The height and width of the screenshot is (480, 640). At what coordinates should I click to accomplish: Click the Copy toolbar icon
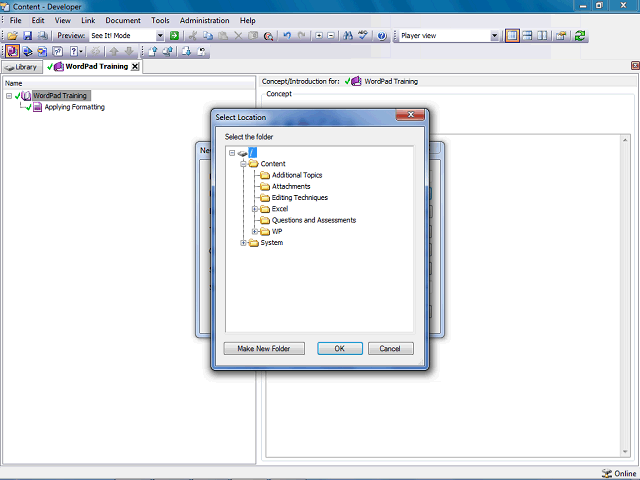point(208,36)
